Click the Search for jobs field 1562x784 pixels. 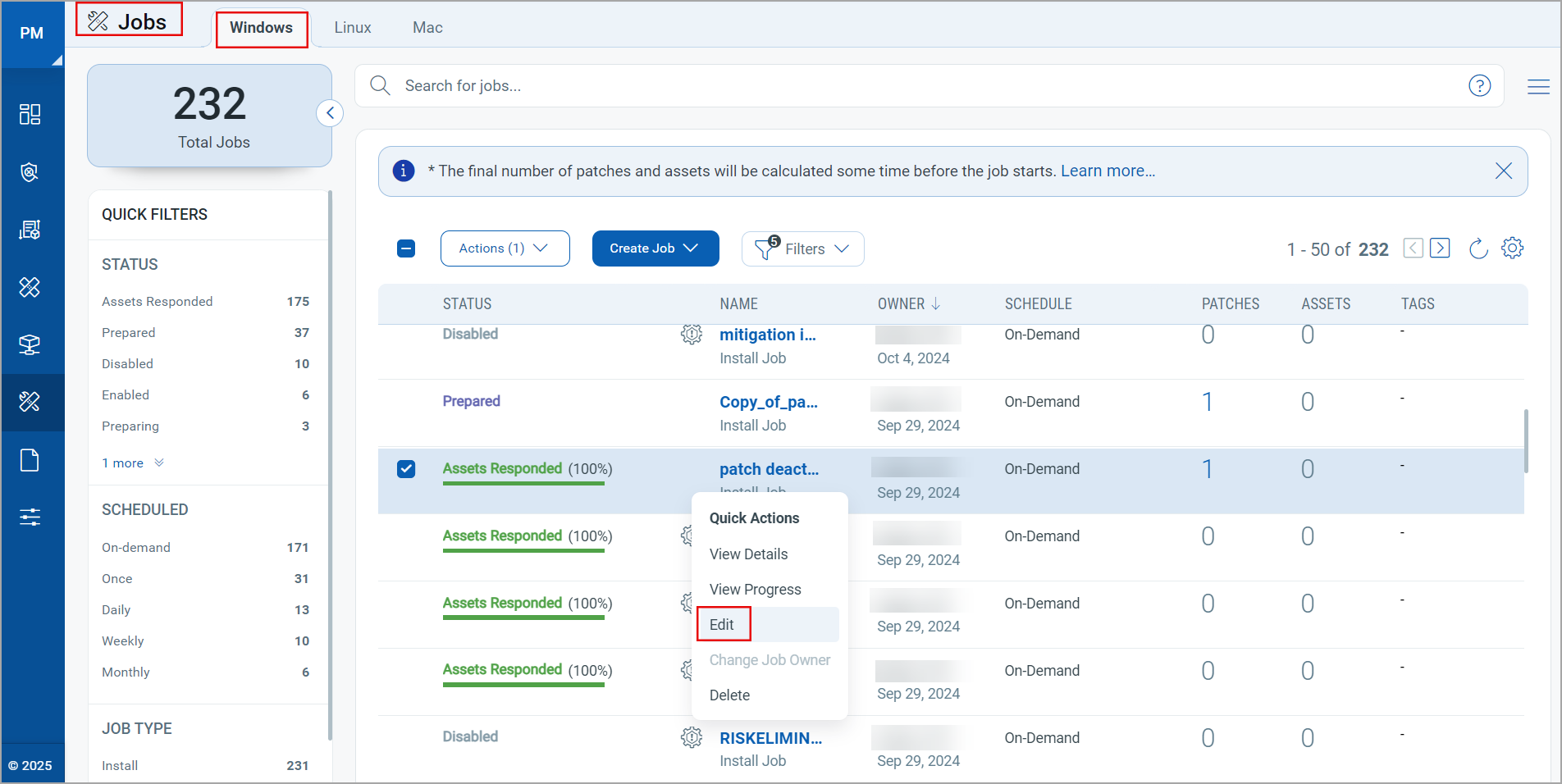929,85
